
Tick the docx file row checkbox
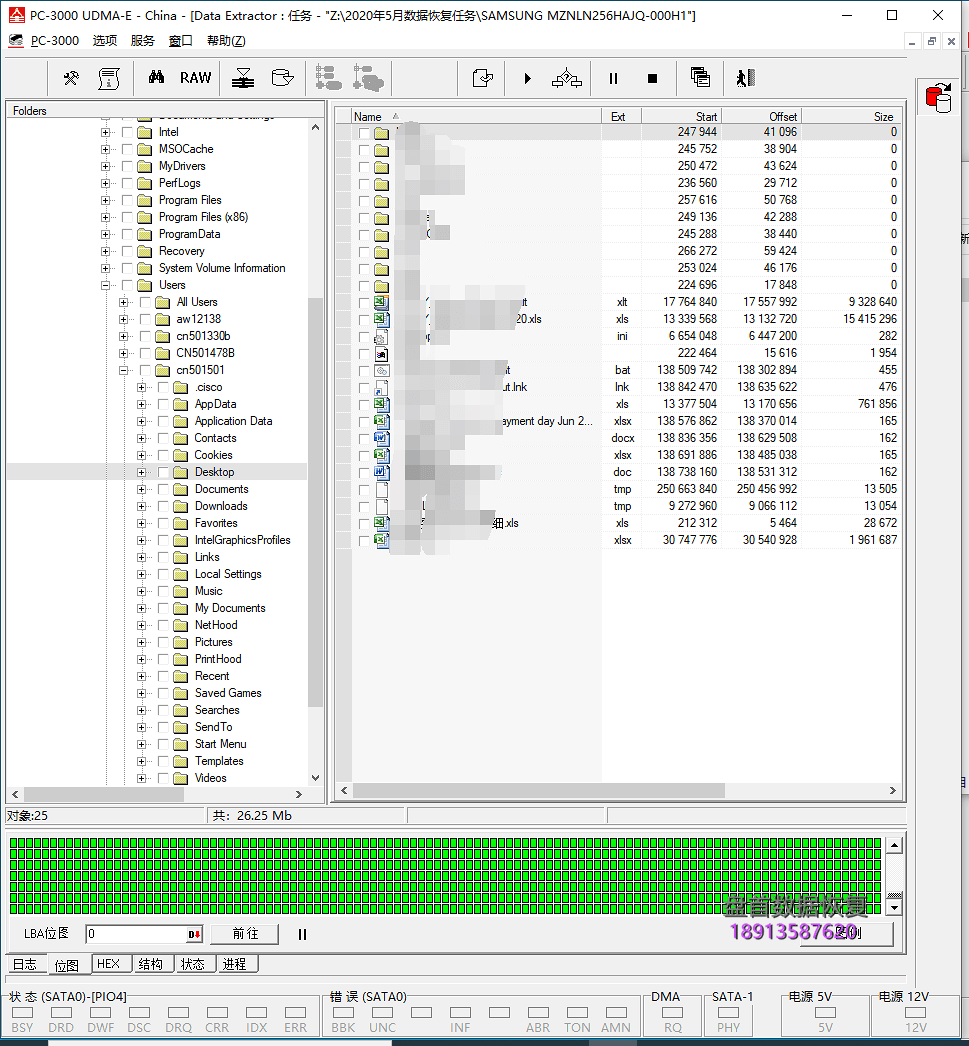click(363, 439)
